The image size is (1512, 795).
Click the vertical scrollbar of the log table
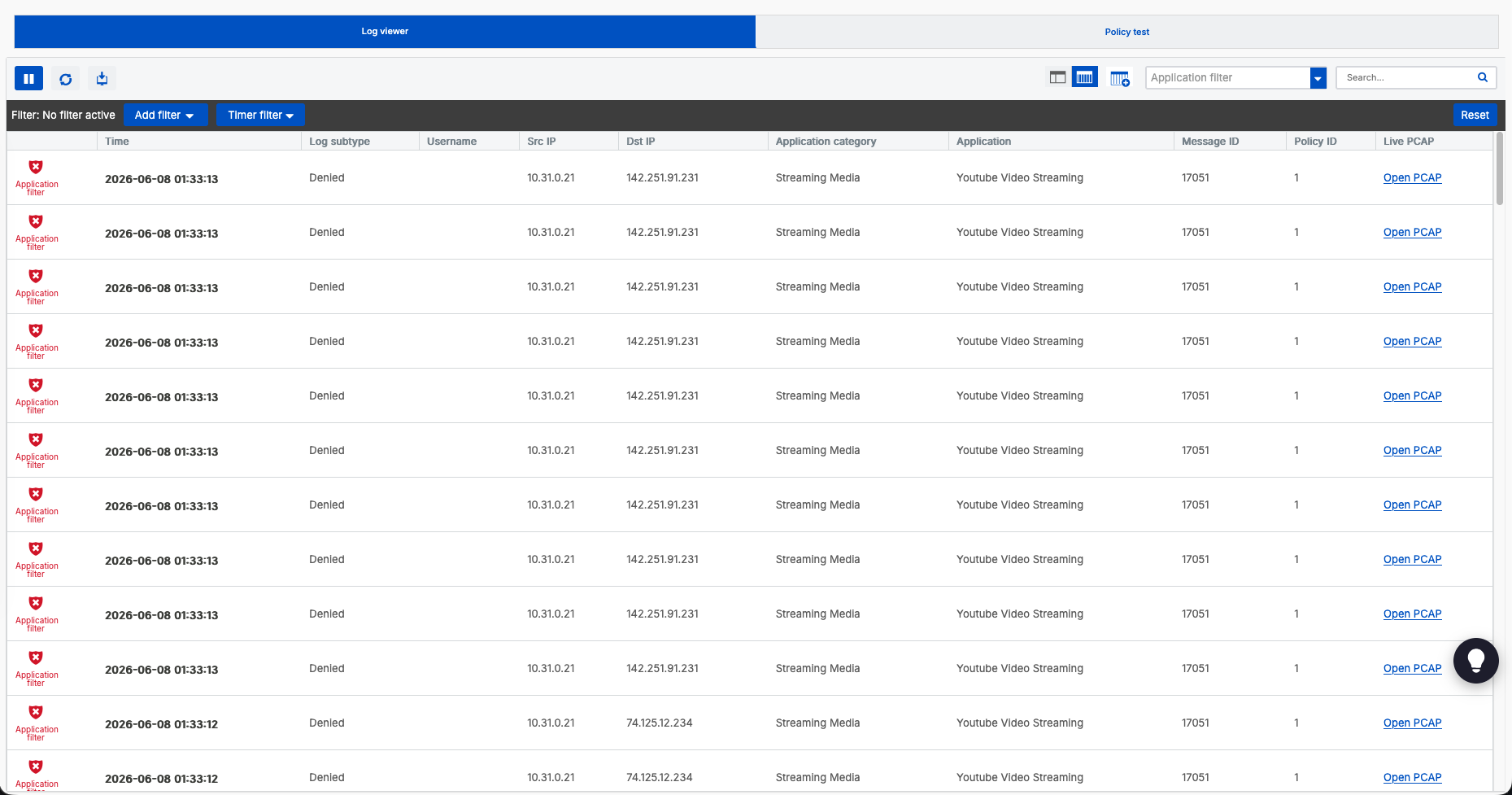pyautogui.click(x=1500, y=168)
